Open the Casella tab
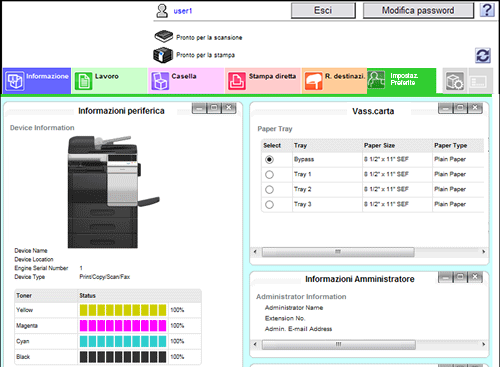This screenshot has height=367, width=500. 186,81
